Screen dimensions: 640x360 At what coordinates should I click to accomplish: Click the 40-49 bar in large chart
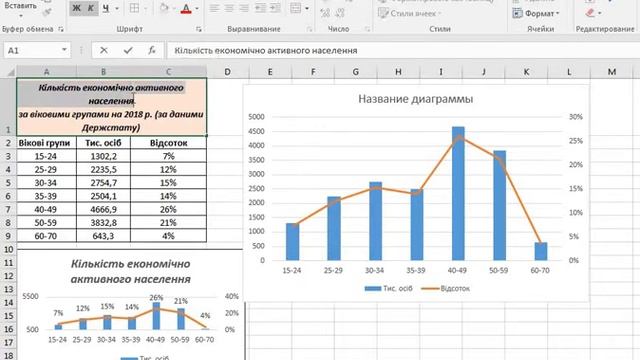coord(458,193)
